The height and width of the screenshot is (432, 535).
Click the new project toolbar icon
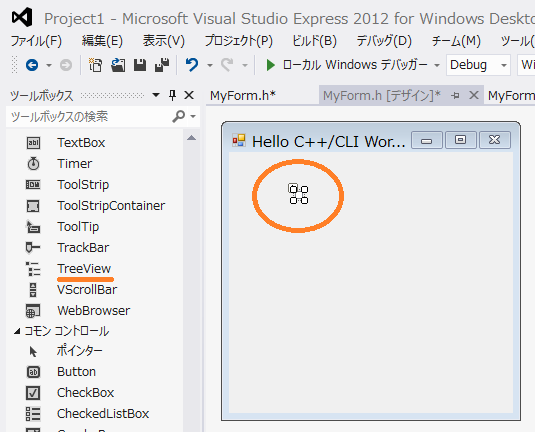pos(96,65)
